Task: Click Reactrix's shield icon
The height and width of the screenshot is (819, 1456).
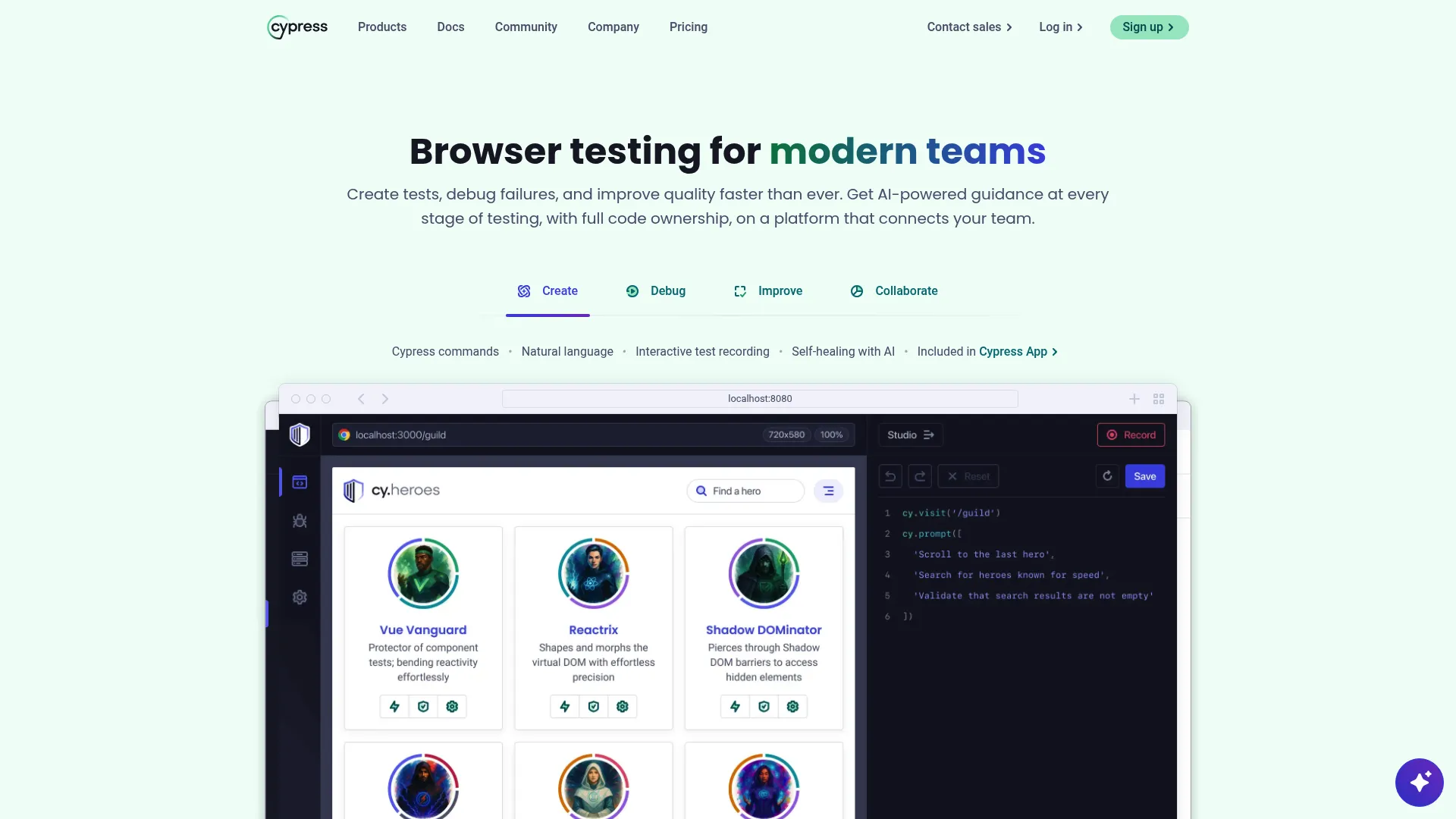Action: 594,707
